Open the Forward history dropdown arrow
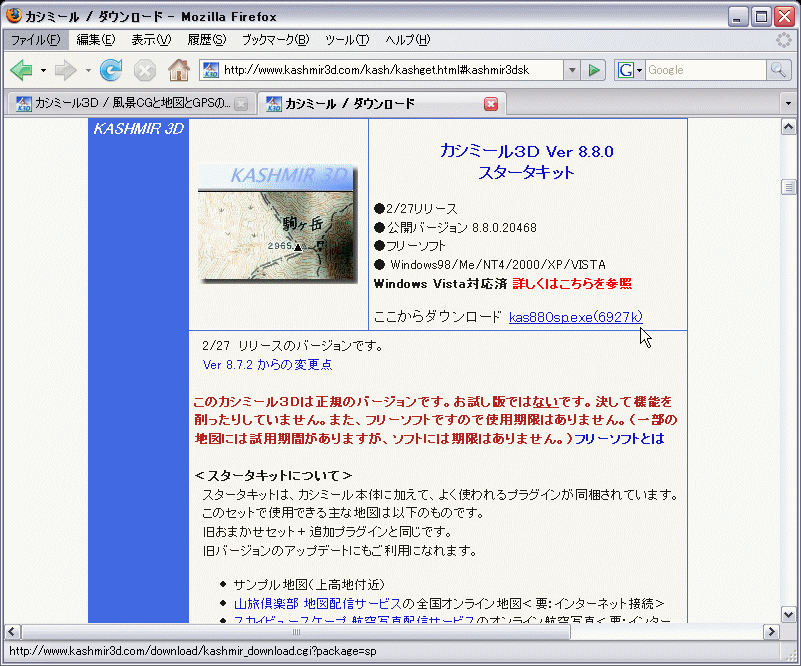Screen dimensions: 801x666 88,70
